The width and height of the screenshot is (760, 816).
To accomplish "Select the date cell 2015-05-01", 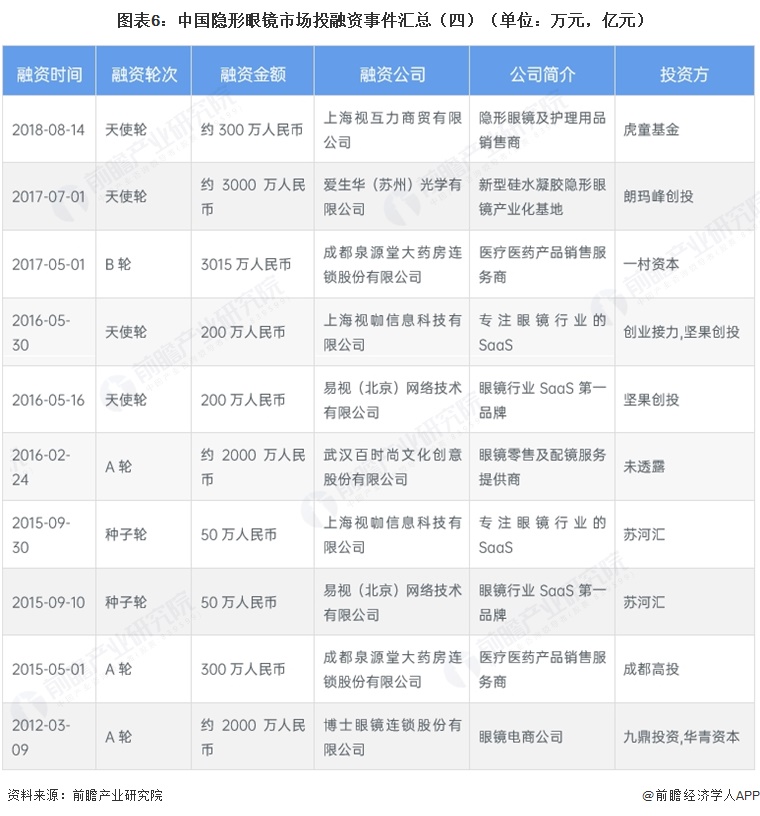I will (48, 669).
